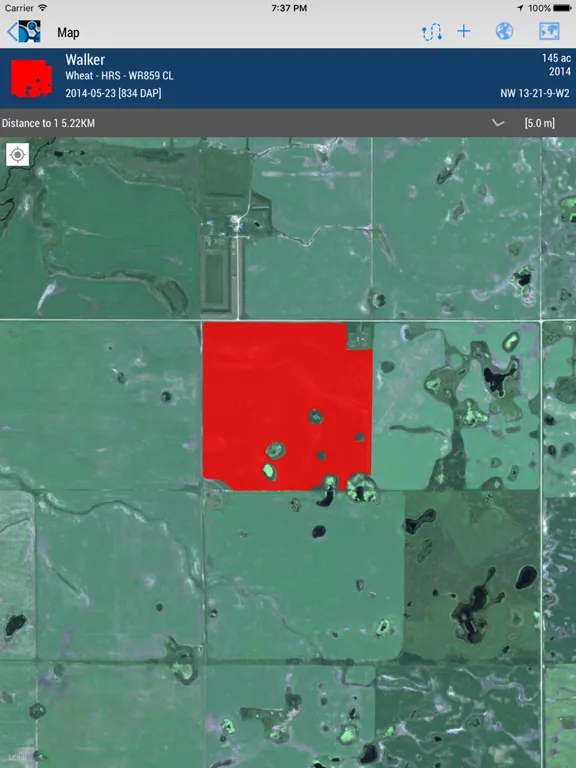The height and width of the screenshot is (768, 576).
Task: Tap the Distance to 1 5.22KM label
Action: (48, 123)
